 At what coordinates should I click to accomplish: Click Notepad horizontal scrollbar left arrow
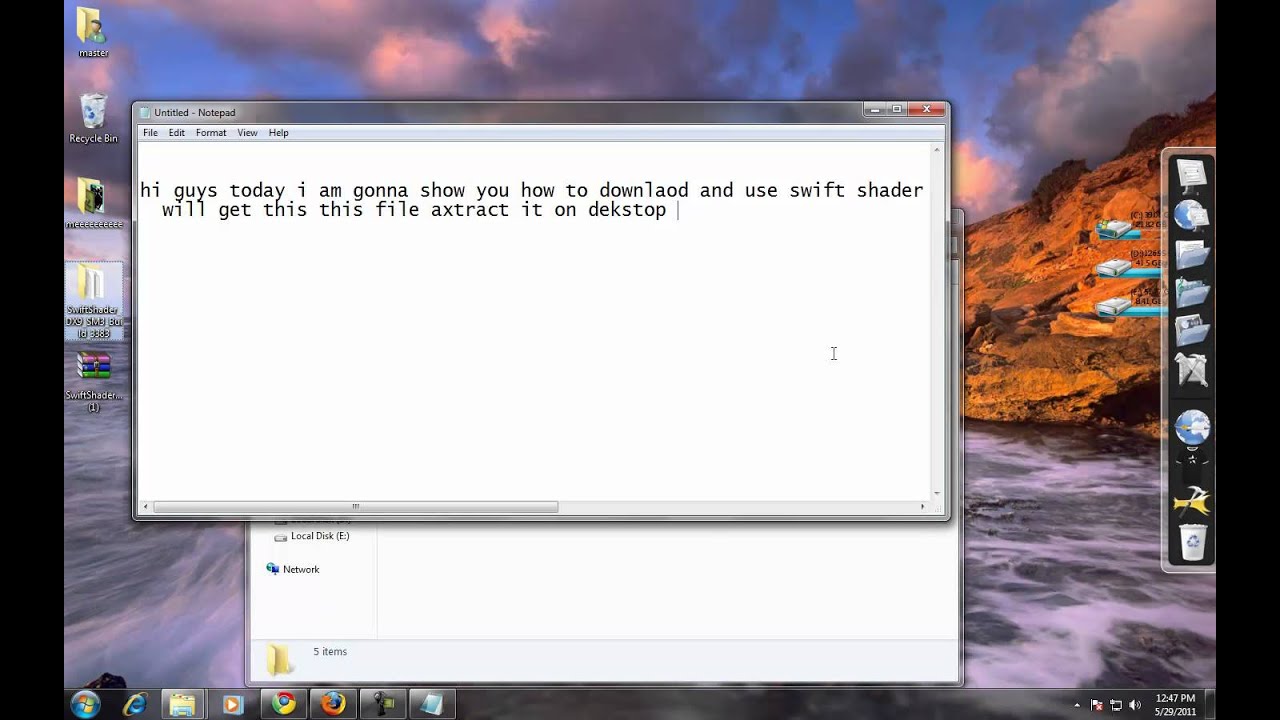click(x=146, y=507)
